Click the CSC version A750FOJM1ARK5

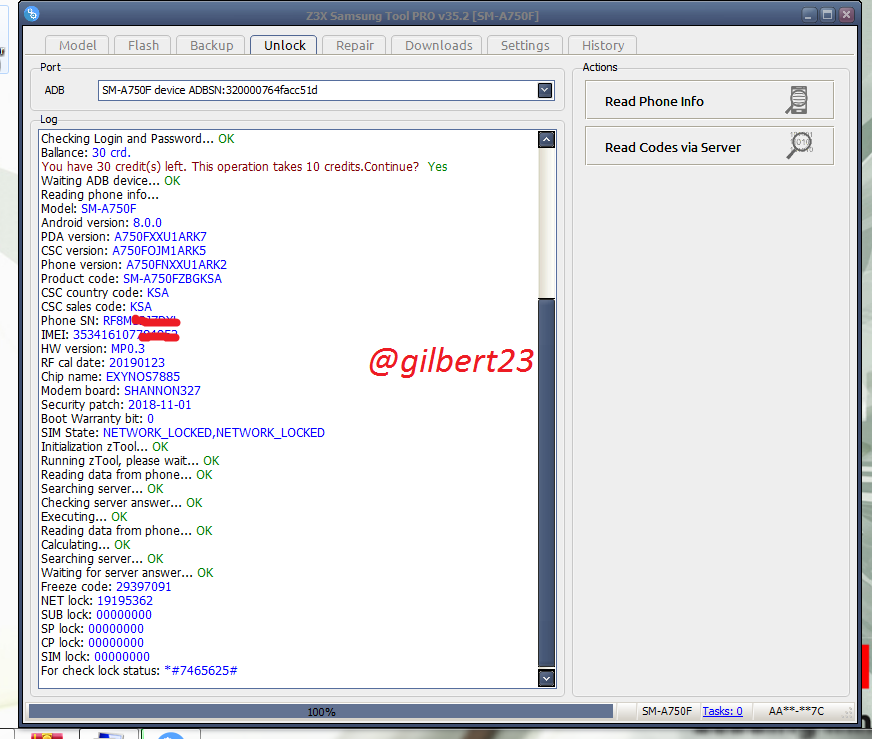[159, 250]
